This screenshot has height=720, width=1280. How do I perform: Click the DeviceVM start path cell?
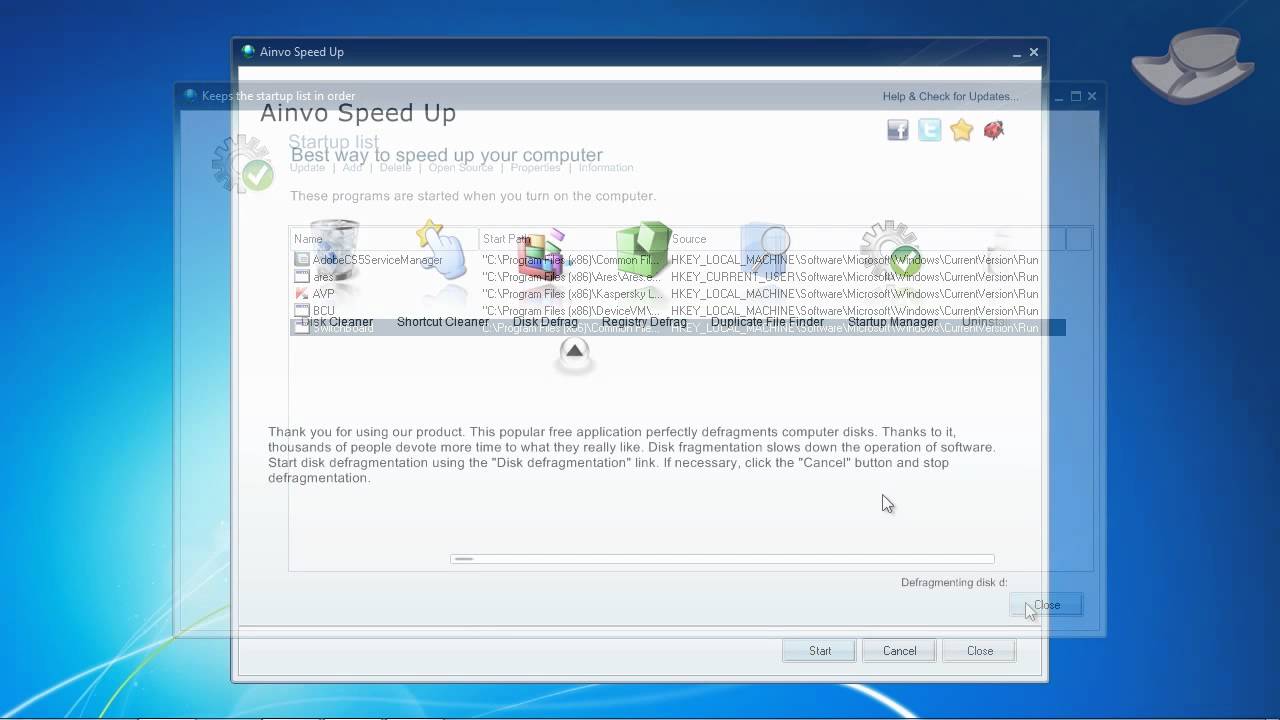(x=572, y=311)
